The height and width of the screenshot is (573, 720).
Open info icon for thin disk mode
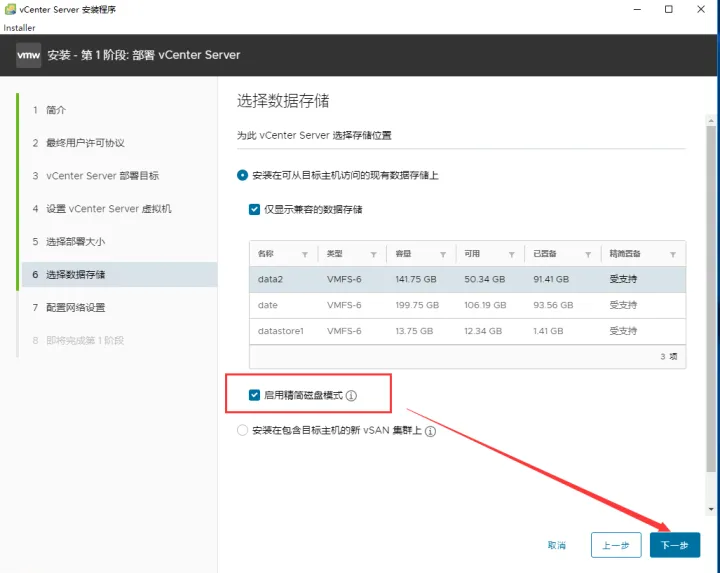pyautogui.click(x=351, y=396)
